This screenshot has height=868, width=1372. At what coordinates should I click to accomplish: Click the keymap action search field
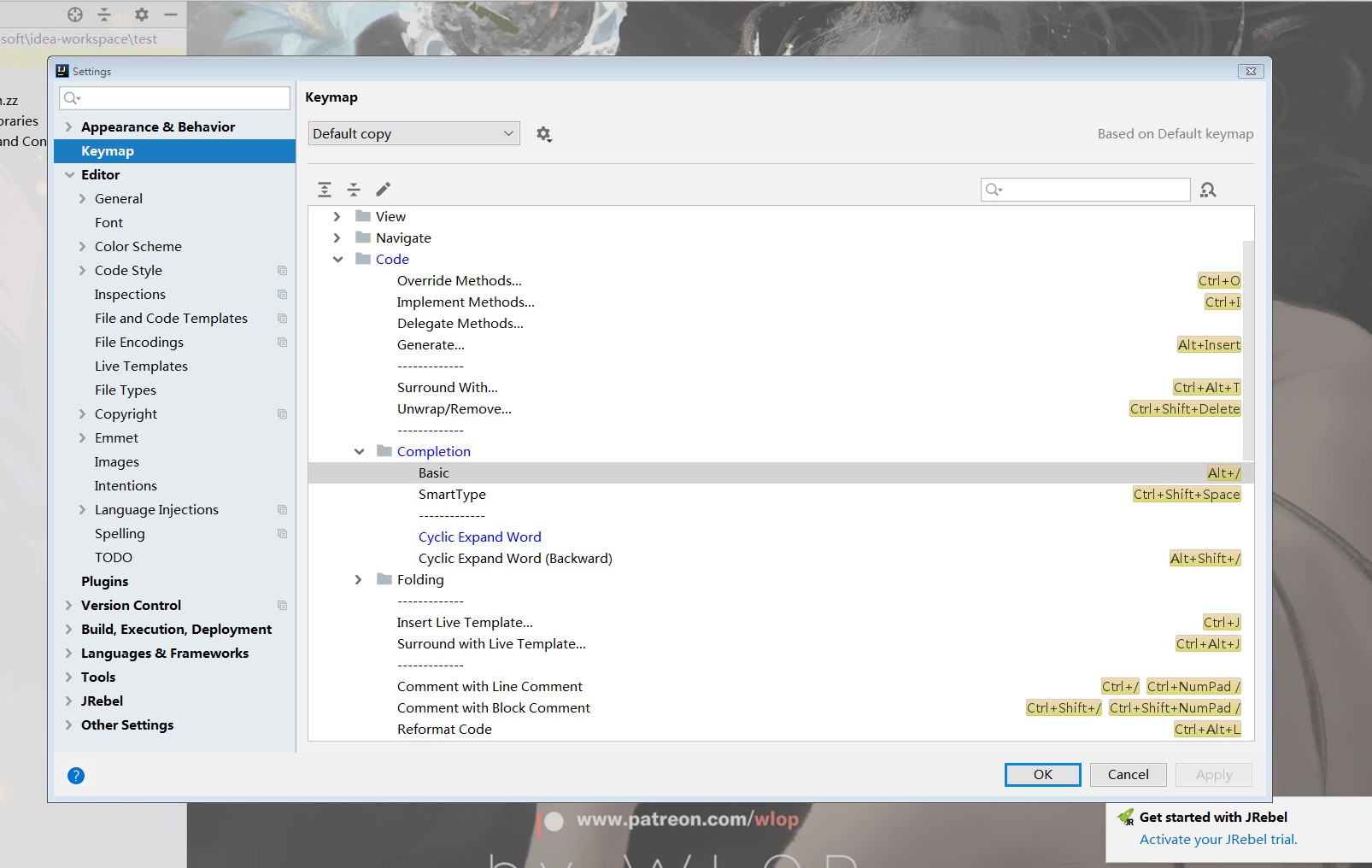point(1085,190)
